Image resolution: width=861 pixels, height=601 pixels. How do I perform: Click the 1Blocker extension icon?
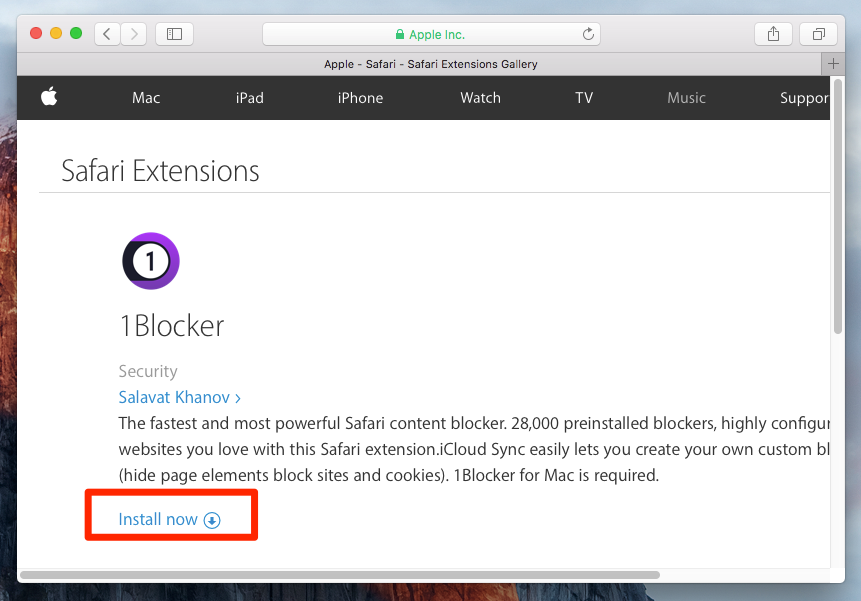150,261
